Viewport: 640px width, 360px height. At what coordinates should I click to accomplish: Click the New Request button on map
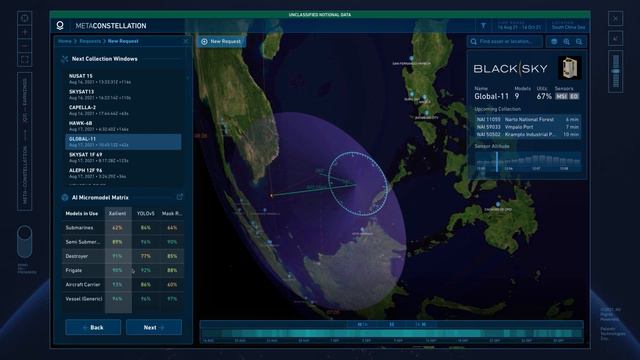click(221, 41)
